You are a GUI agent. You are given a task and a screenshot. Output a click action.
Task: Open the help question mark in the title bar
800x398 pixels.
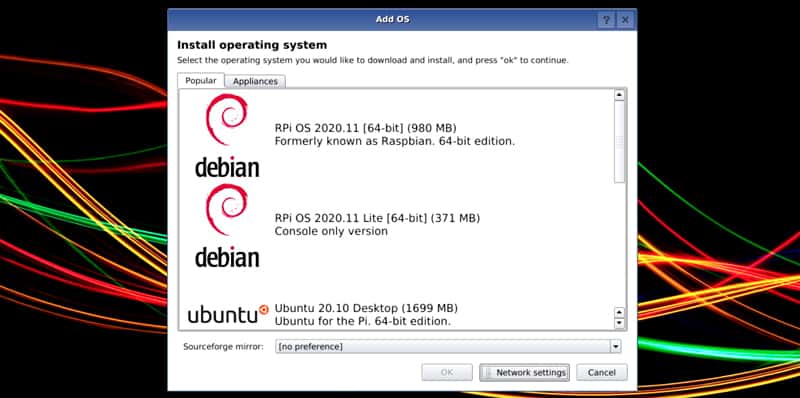pos(606,20)
